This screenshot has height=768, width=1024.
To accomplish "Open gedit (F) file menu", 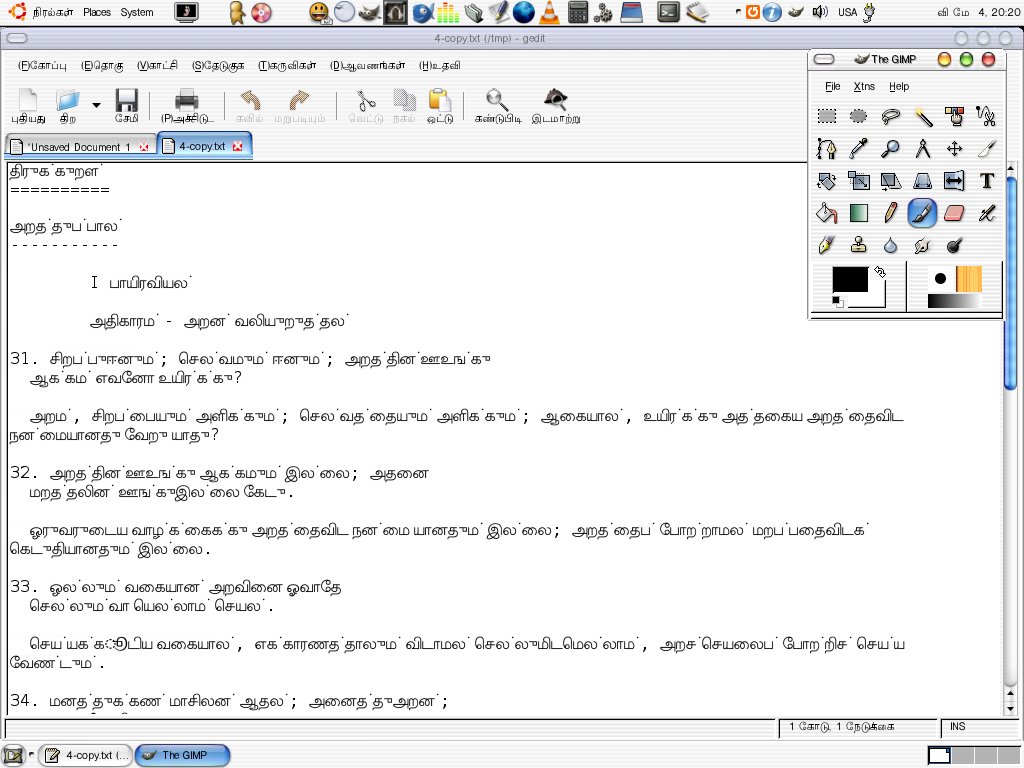I will click(42, 65).
